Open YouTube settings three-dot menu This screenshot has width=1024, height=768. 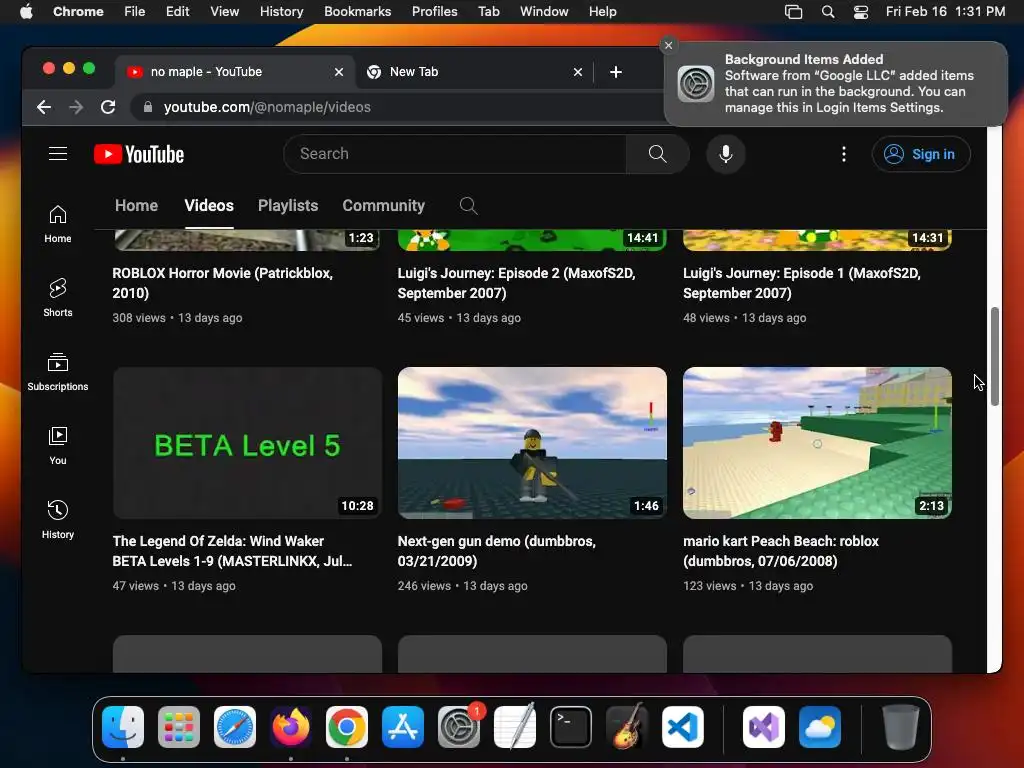844,153
